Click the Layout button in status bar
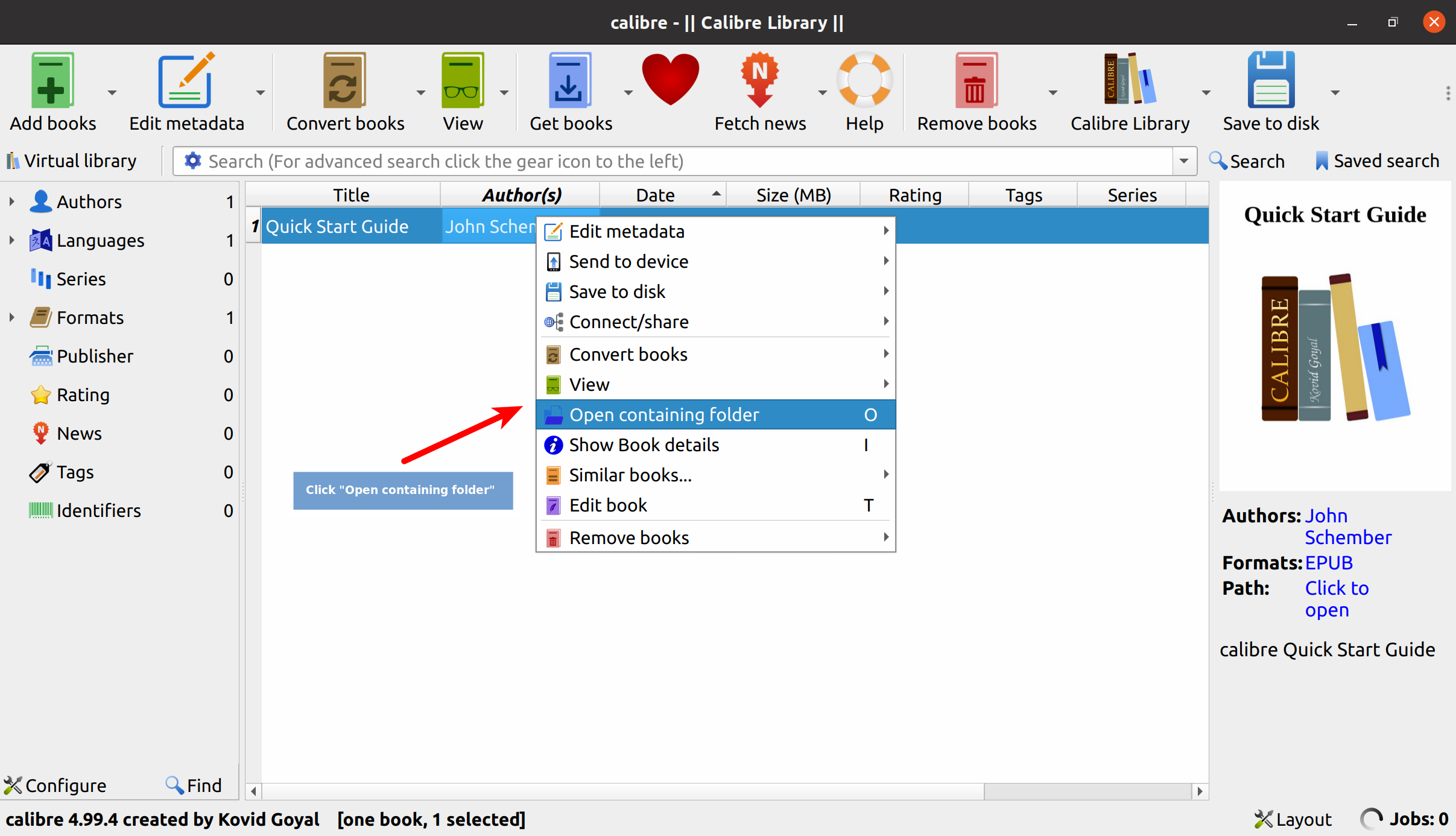This screenshot has width=1456, height=836. 1293,819
